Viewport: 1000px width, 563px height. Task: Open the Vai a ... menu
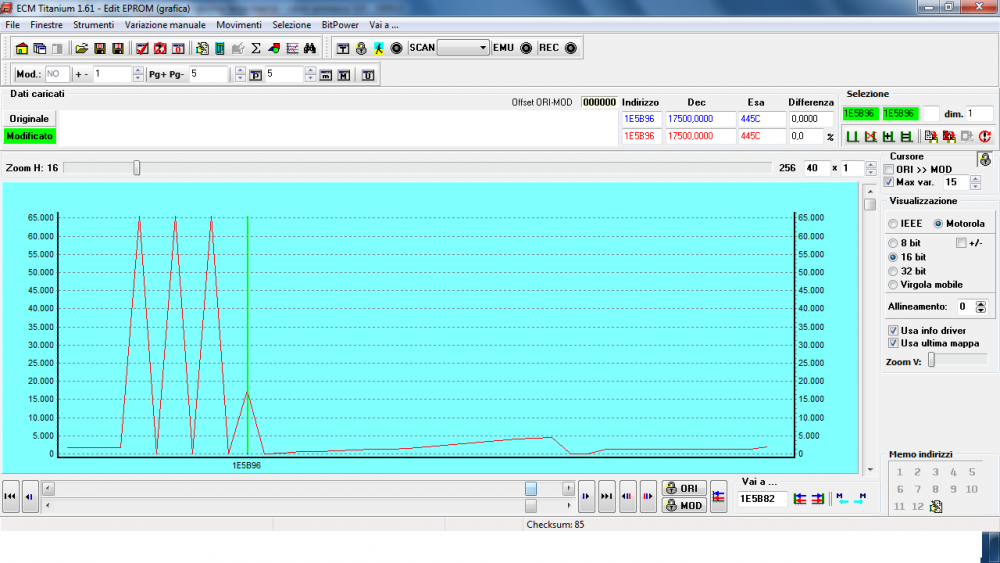[x=383, y=25]
